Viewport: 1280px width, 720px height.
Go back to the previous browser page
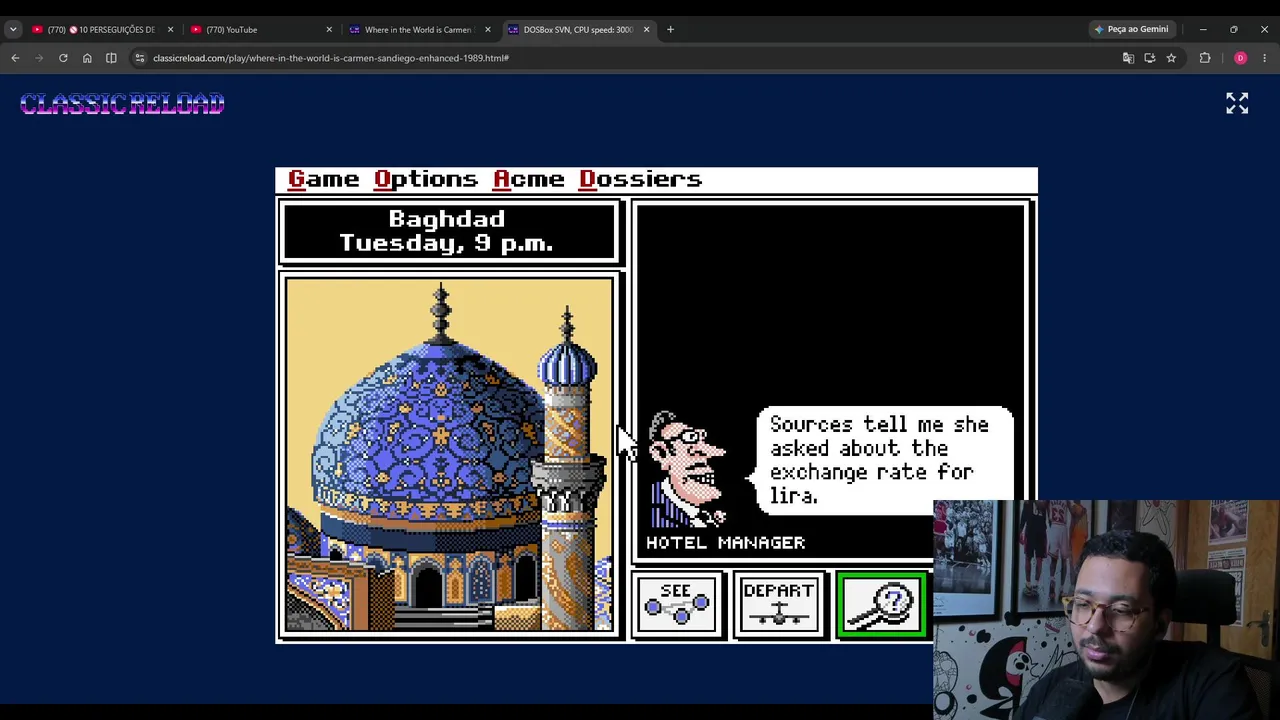(15, 58)
